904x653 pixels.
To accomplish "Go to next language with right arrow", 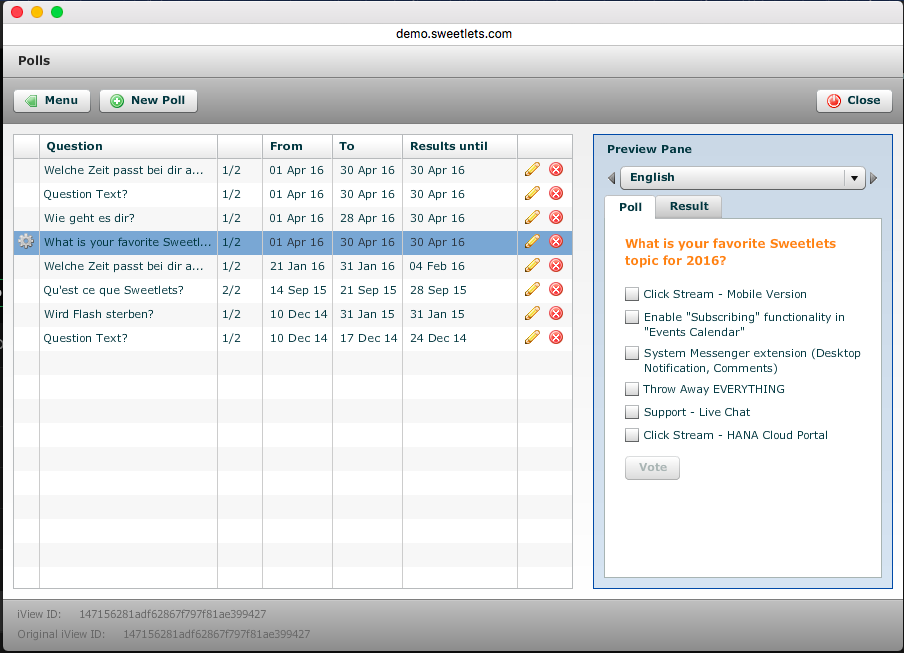I will (x=873, y=179).
